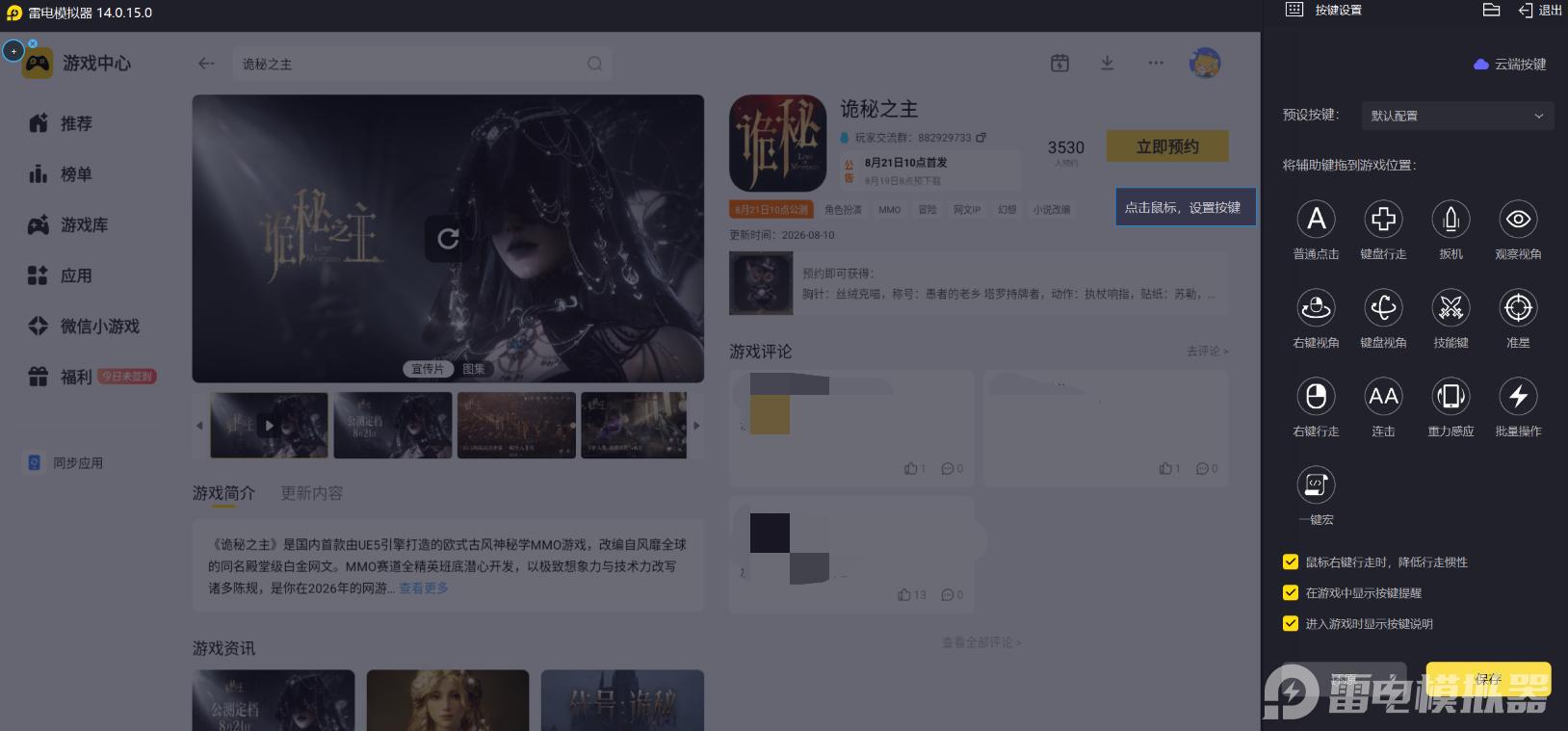Switch to the 图集 tab

pos(473,369)
